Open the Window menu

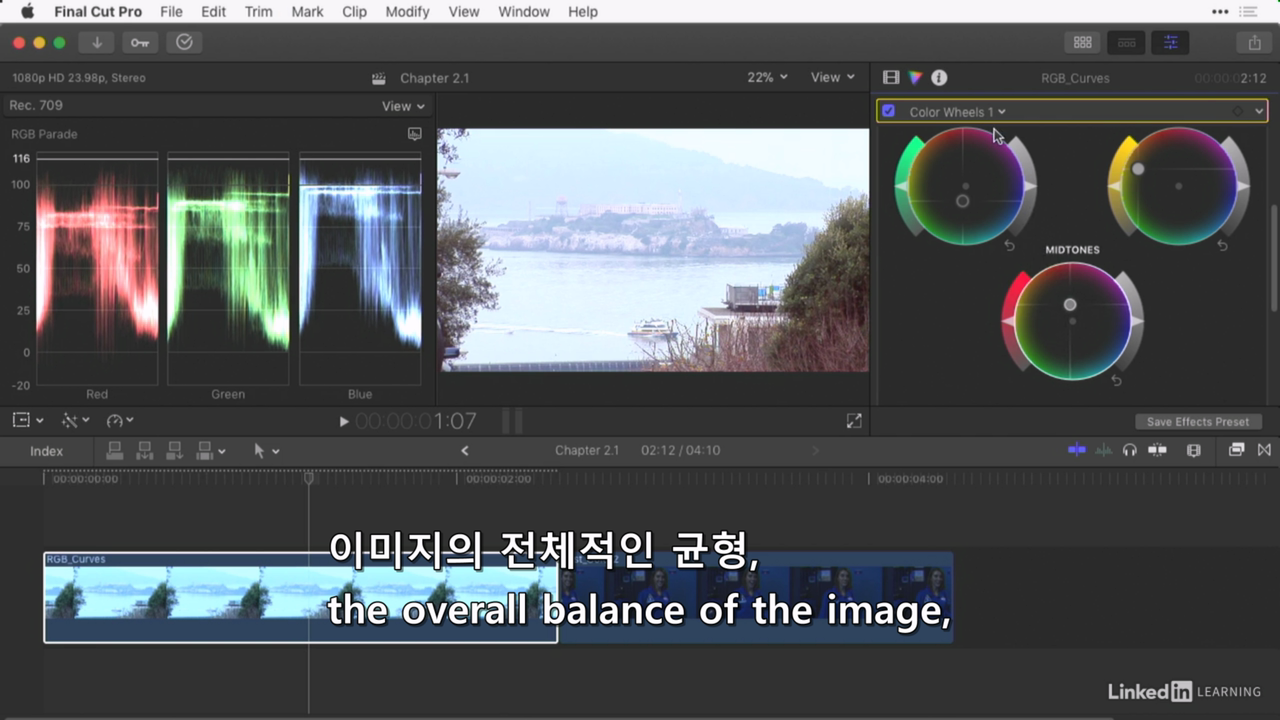point(524,12)
